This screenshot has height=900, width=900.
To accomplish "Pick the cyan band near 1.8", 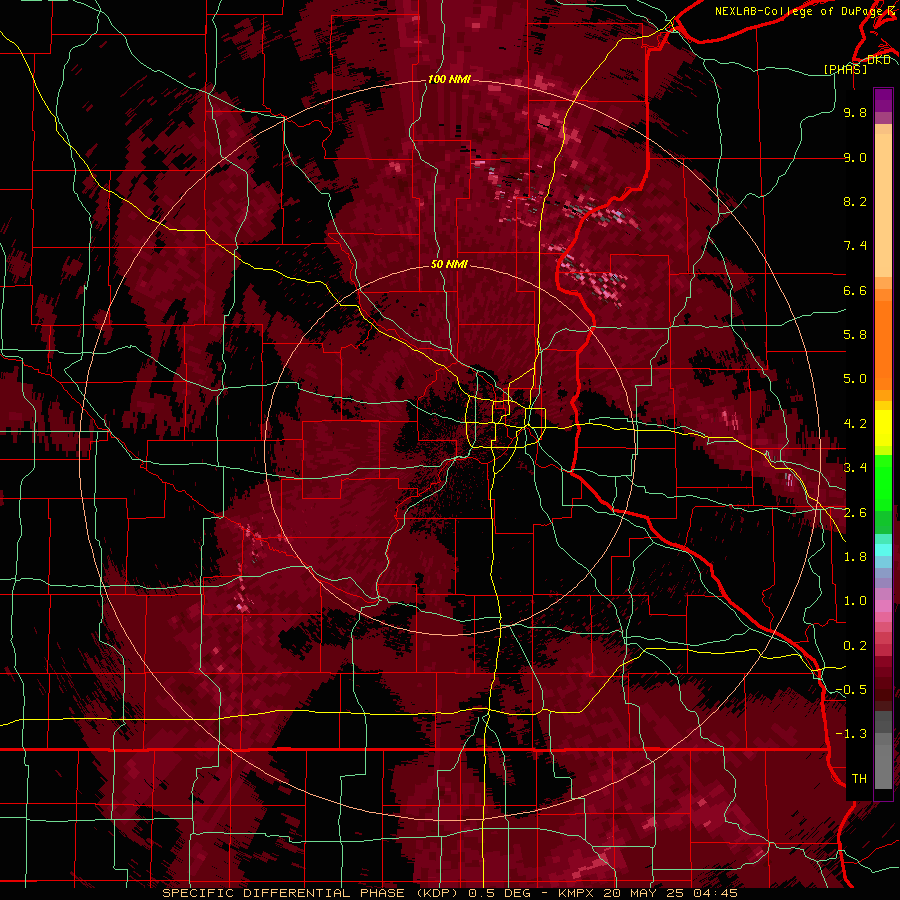I will click(x=883, y=549).
